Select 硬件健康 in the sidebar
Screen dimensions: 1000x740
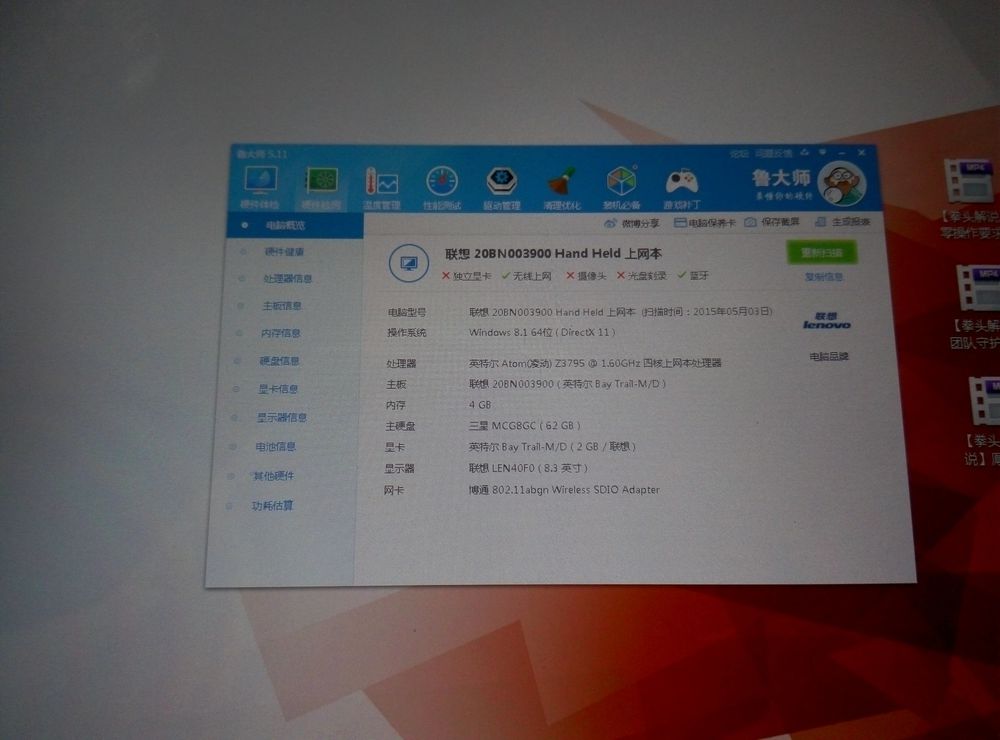284,252
